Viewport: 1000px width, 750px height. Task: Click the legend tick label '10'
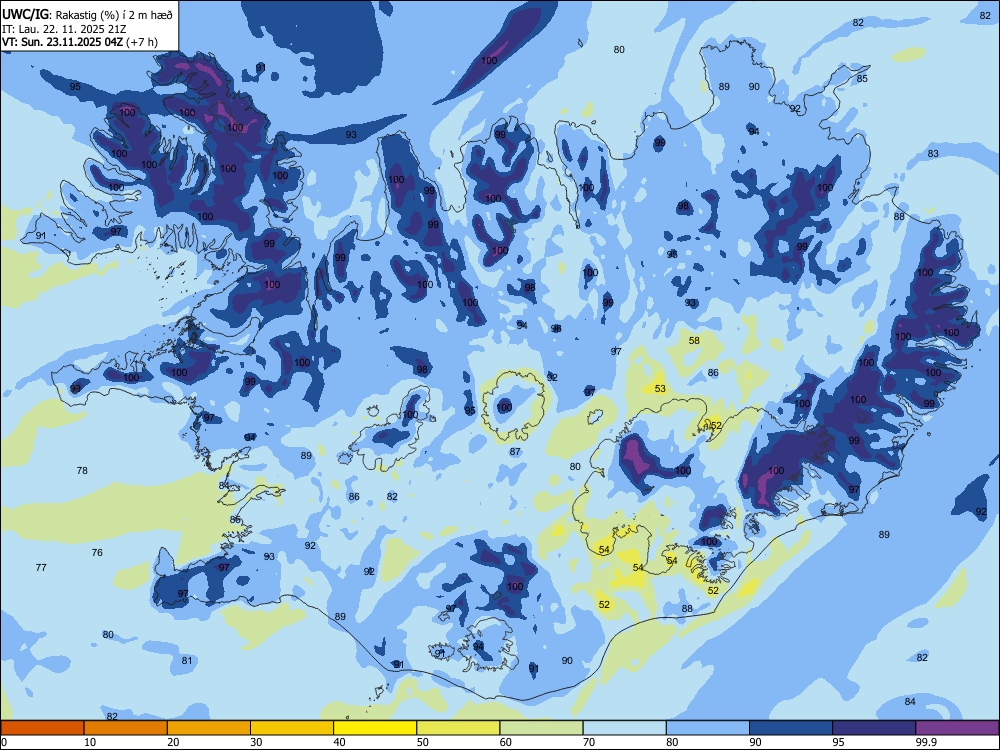coord(90,742)
